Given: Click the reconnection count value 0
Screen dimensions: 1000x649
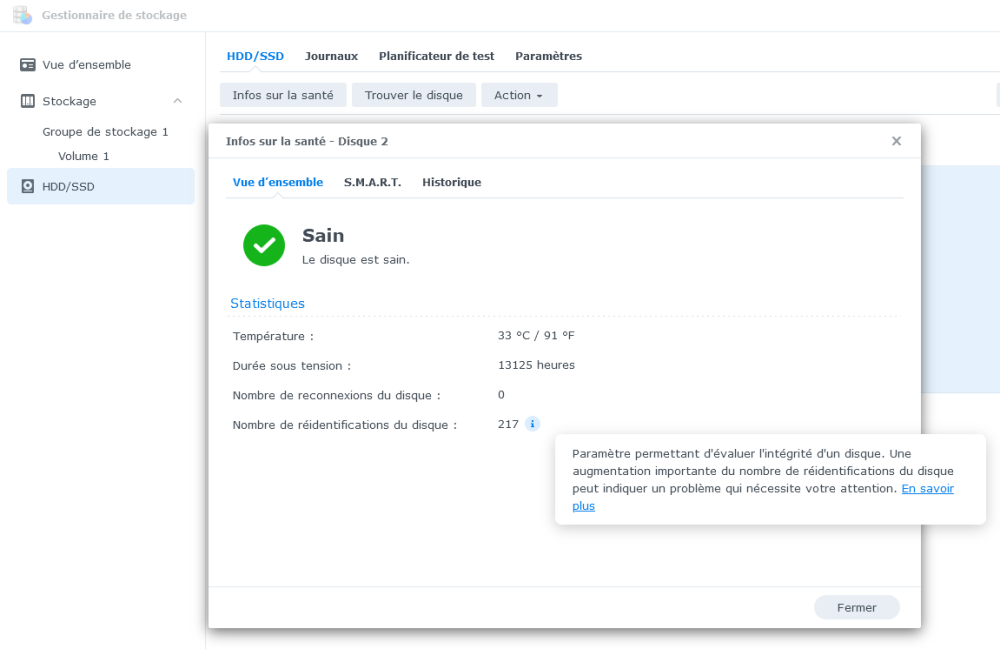Looking at the screenshot, I should [501, 395].
